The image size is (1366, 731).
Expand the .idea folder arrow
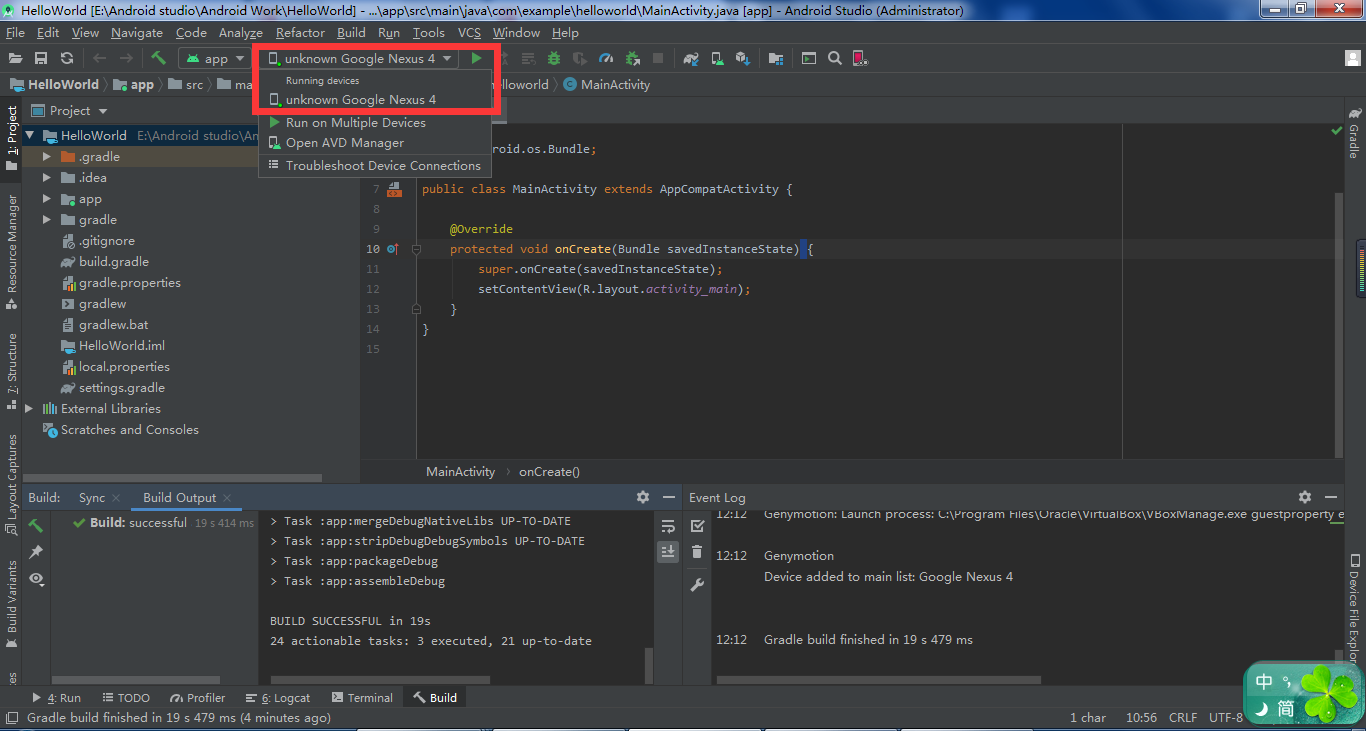[47, 178]
